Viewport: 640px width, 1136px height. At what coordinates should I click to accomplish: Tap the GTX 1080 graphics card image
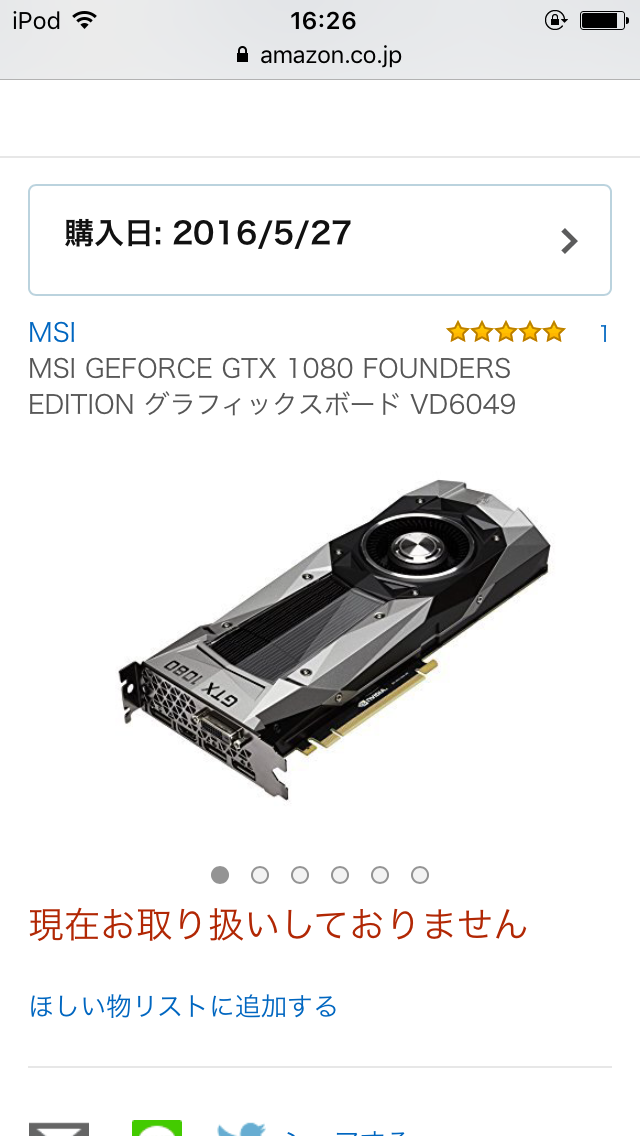334,638
